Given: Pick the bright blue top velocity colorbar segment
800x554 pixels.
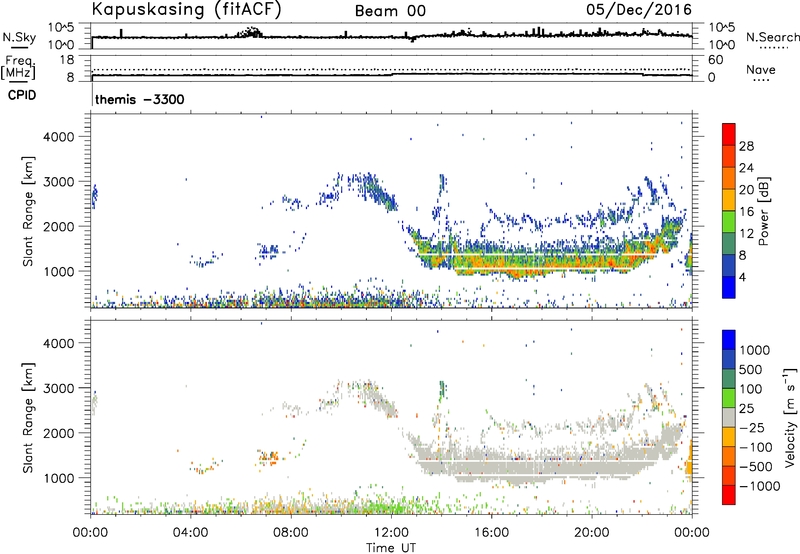Looking at the screenshot, I should tap(729, 339).
